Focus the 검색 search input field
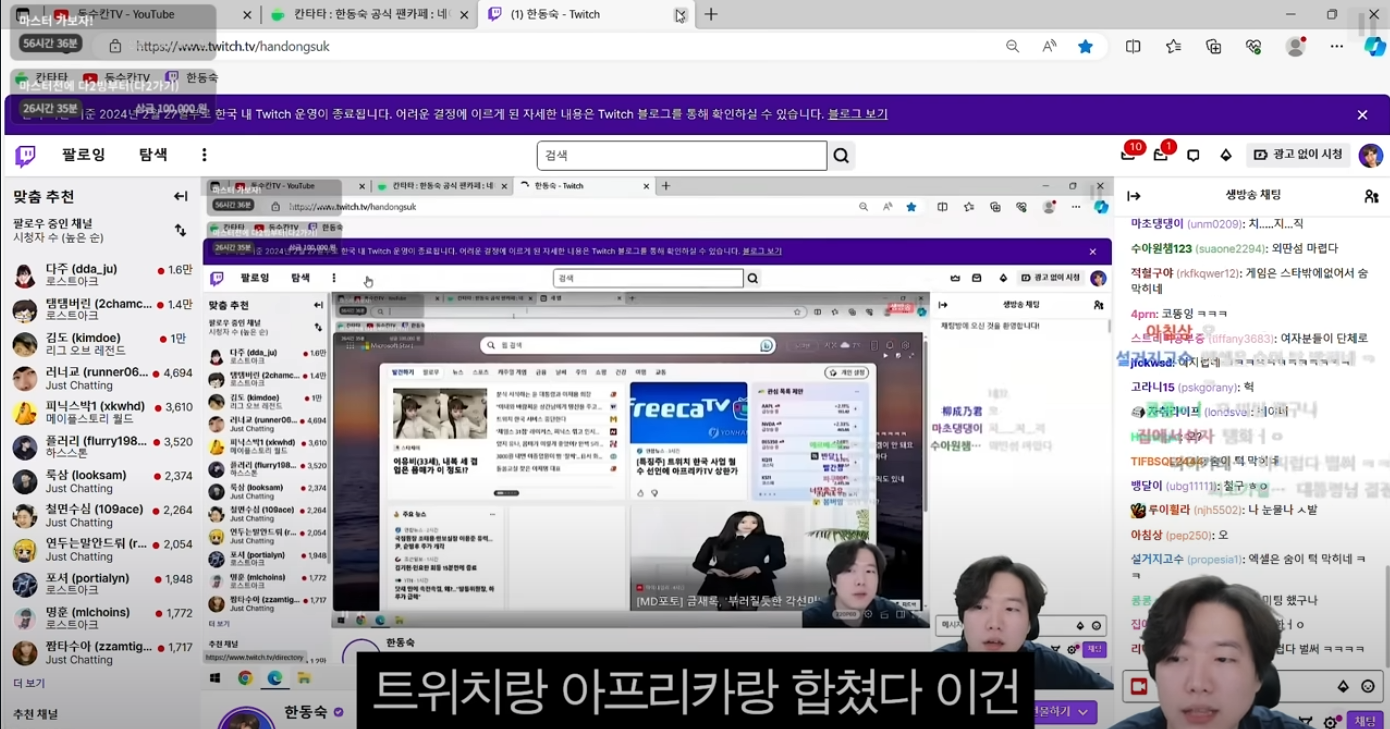 click(x=682, y=155)
